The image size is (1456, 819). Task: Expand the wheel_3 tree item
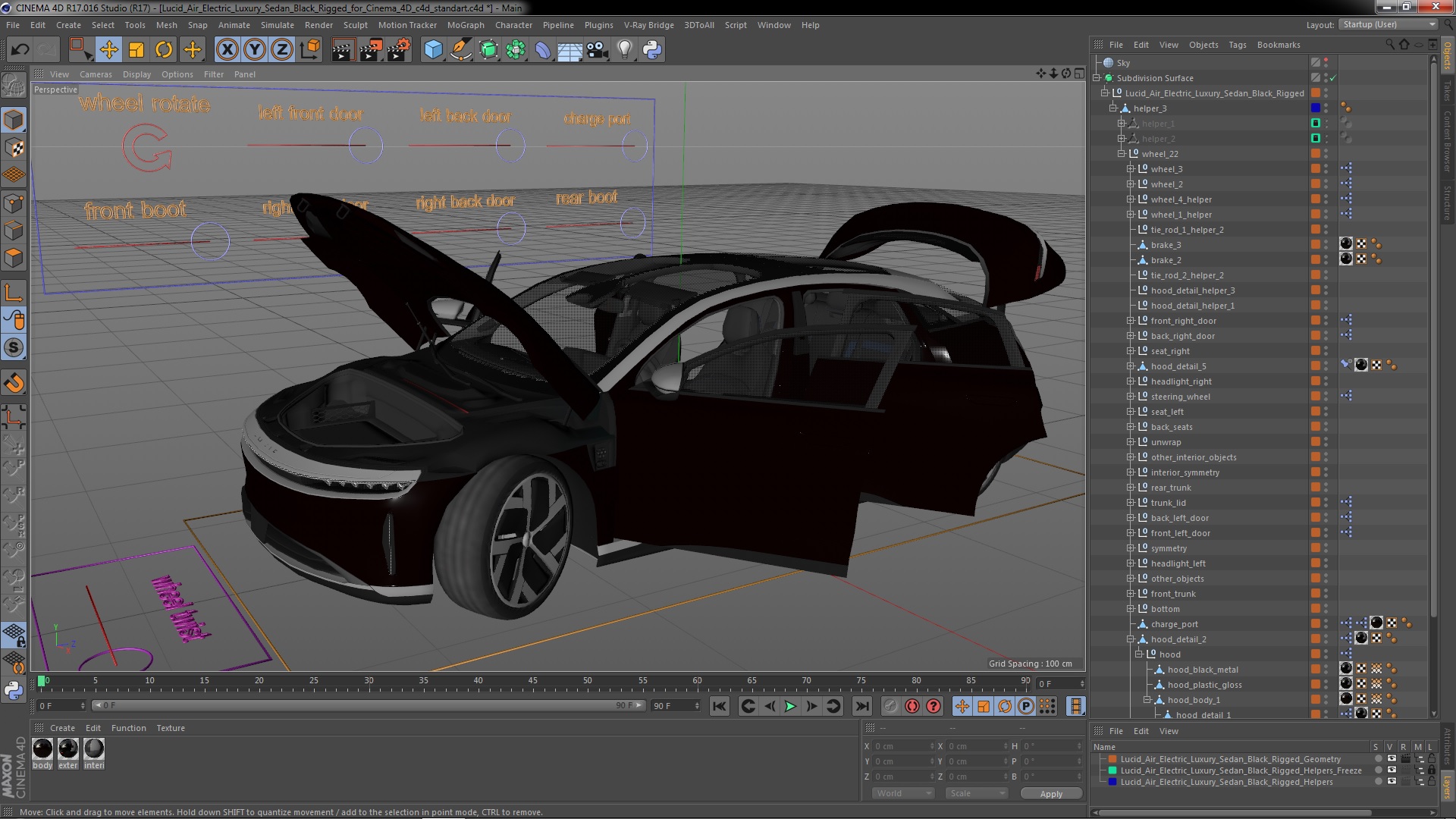[x=1130, y=169]
